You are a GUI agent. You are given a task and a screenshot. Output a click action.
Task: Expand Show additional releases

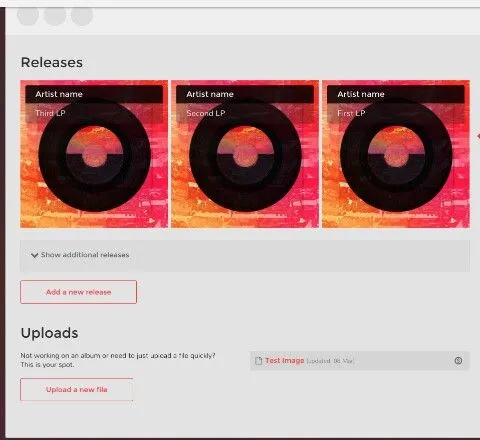[245, 255]
